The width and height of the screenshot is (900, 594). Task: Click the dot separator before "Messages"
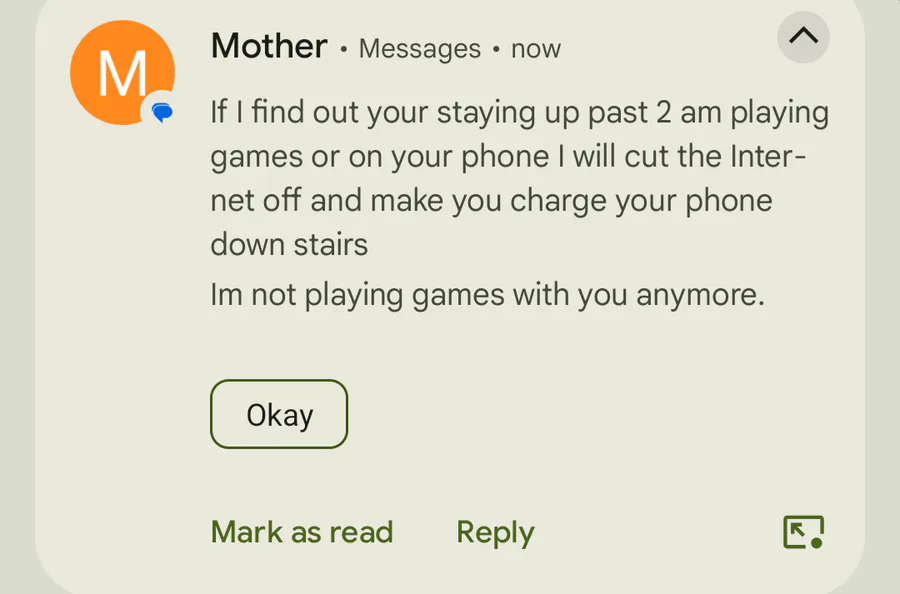[x=343, y=49]
